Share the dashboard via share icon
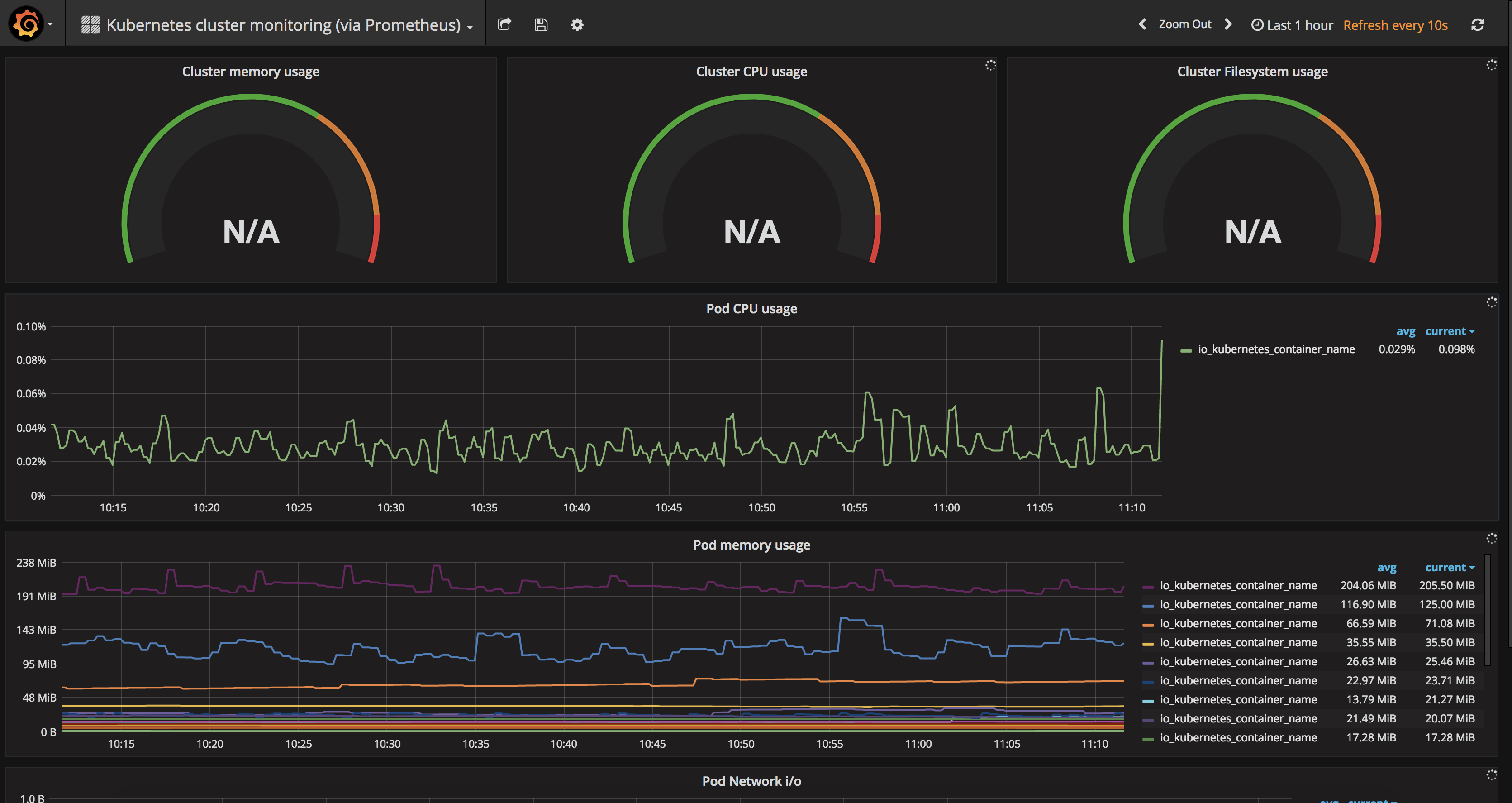 [x=504, y=24]
